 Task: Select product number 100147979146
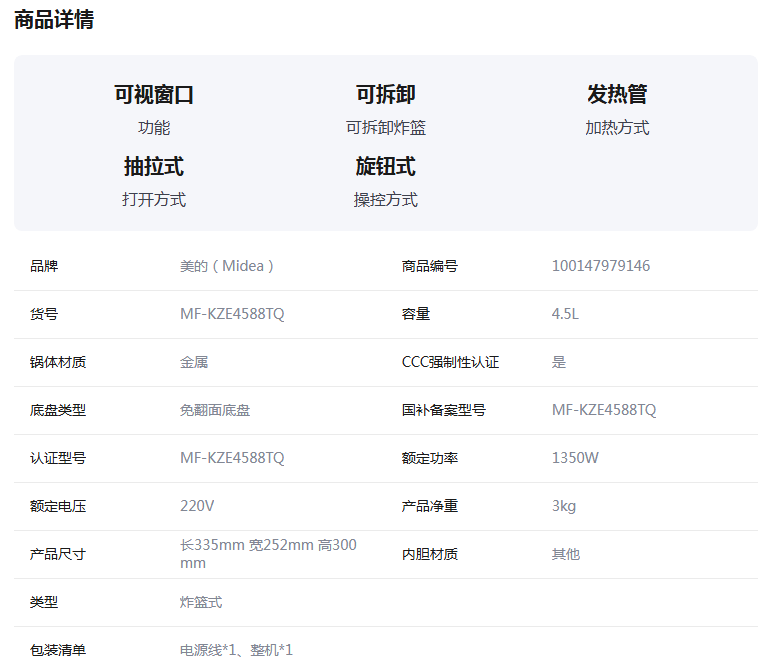coord(601,266)
